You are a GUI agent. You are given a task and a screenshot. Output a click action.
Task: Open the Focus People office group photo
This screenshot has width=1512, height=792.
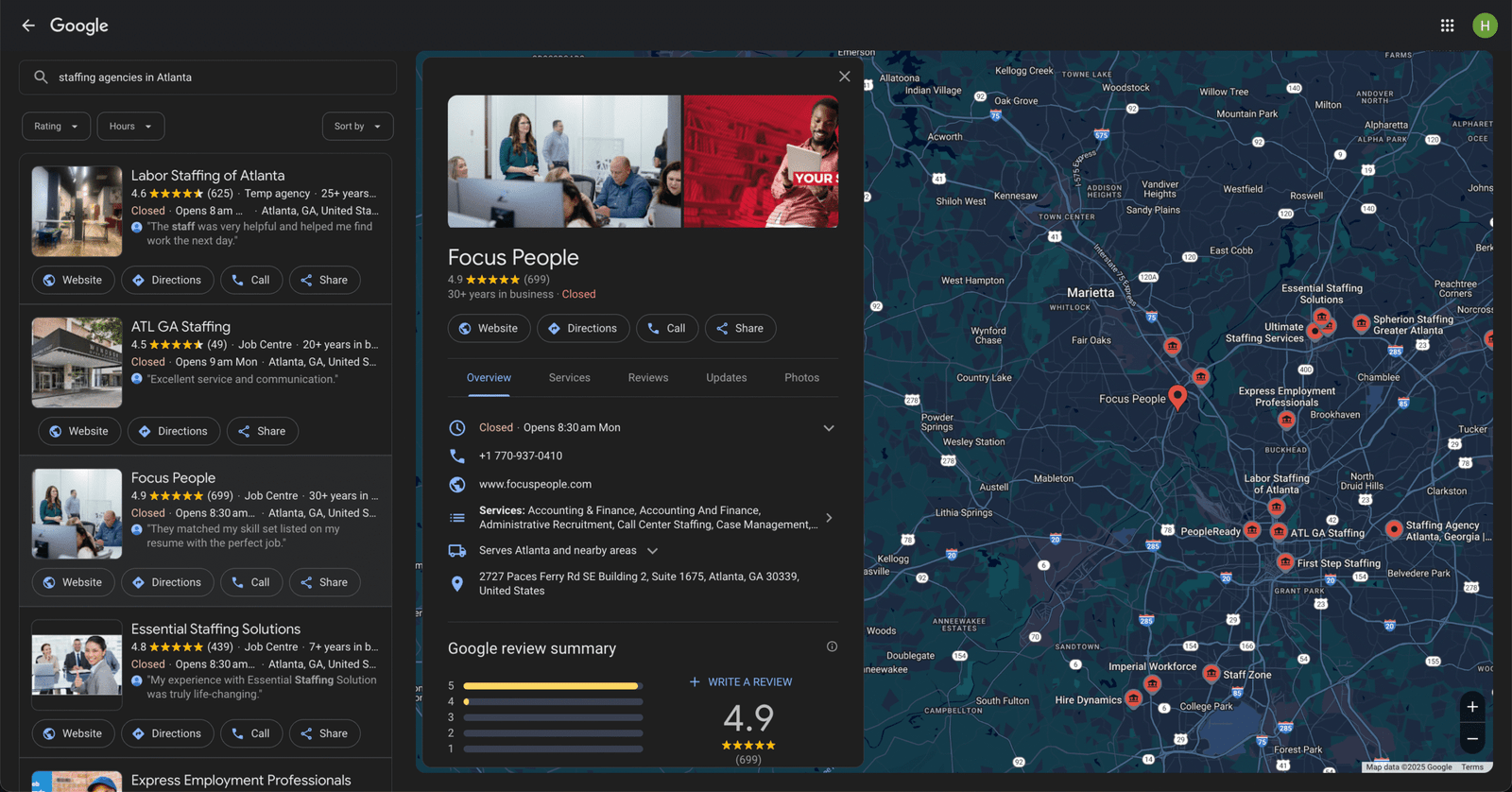[x=564, y=162]
